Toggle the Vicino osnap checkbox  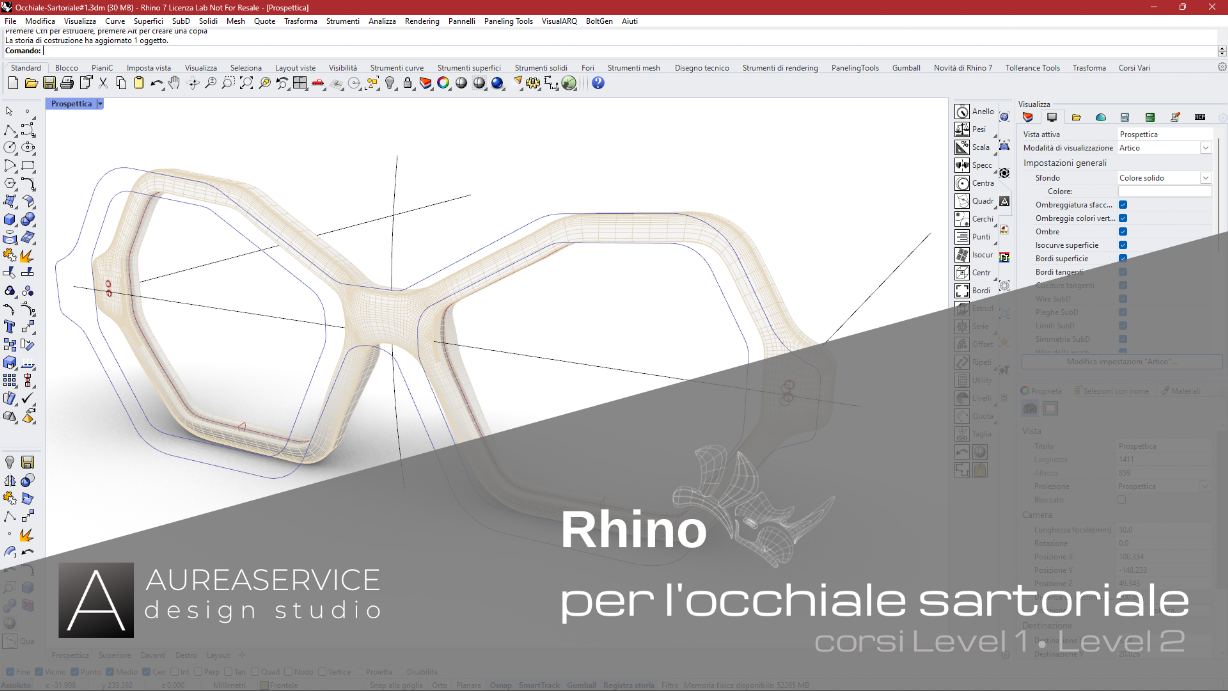[39, 672]
